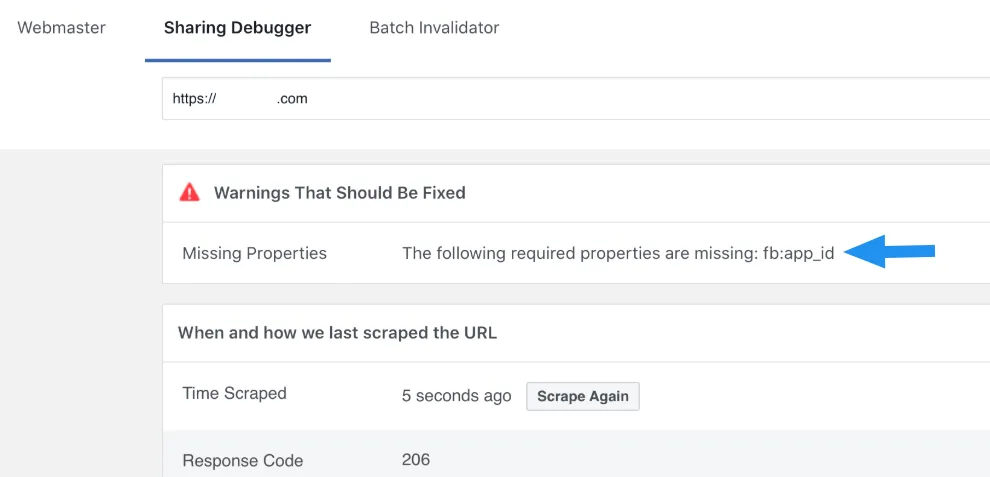The height and width of the screenshot is (477, 990).
Task: Click the red warning triangle icon
Action: pyautogui.click(x=189, y=193)
